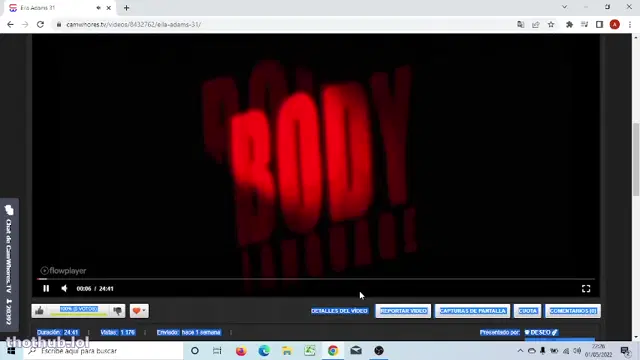Open the Reportar Video tab
Screen dimensions: 640x360
point(403,311)
